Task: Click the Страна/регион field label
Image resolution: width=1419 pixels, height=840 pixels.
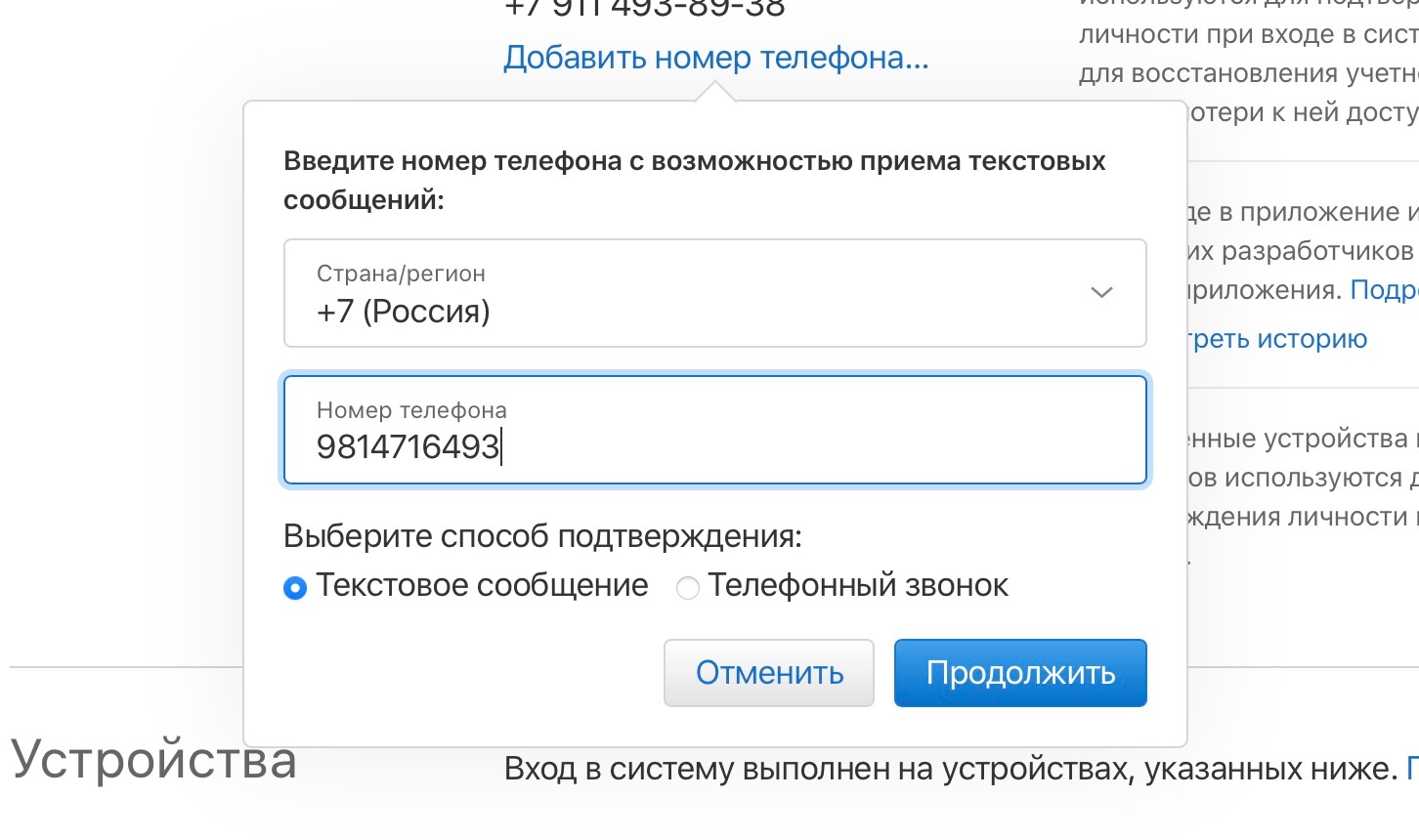Action: coord(400,273)
